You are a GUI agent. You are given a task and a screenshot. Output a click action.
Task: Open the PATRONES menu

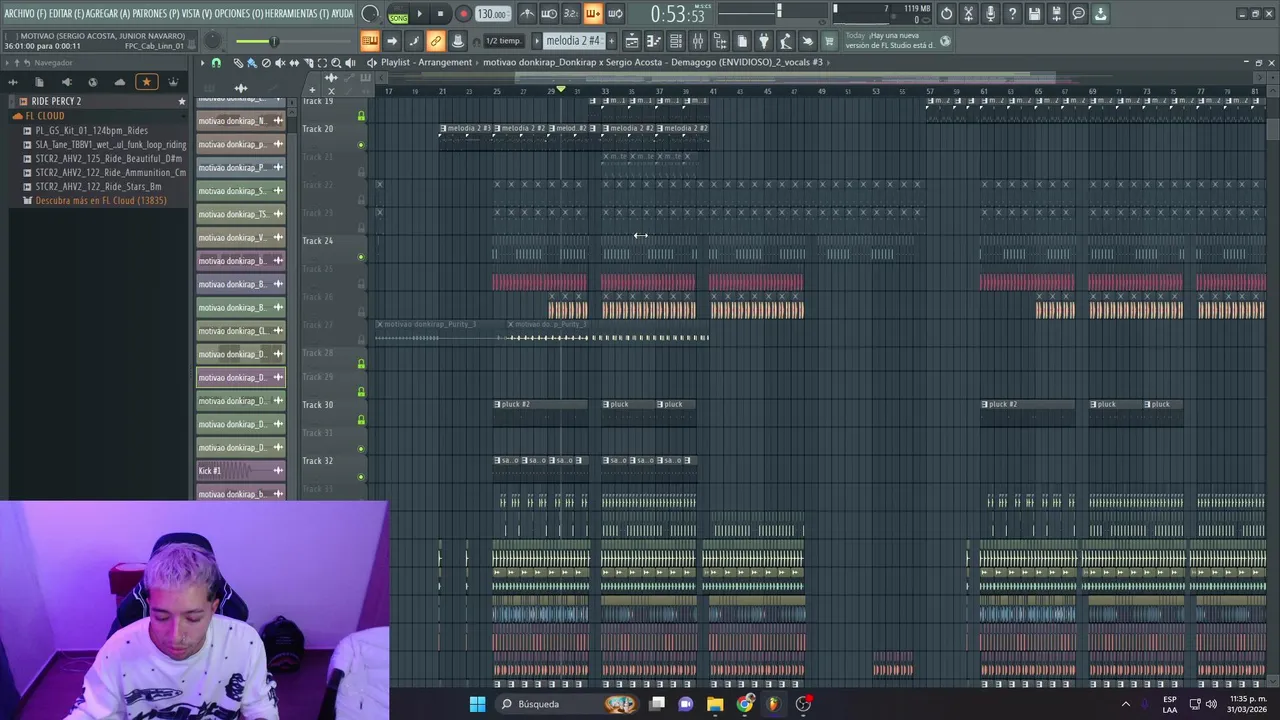pyautogui.click(x=156, y=14)
